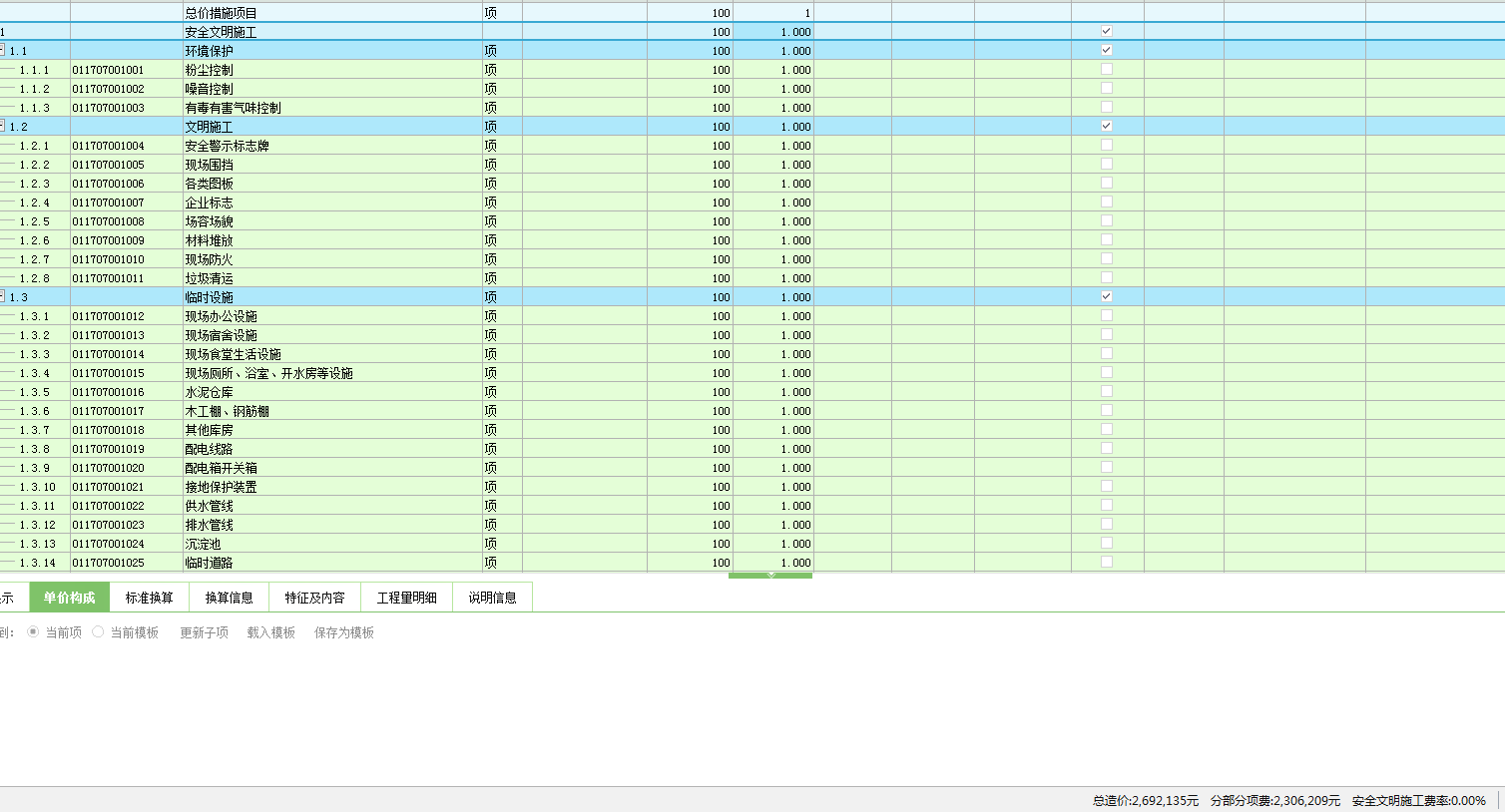The height and width of the screenshot is (812, 1505).
Task: Select the 有毒有害气味控制 row name
Action: tap(332, 108)
